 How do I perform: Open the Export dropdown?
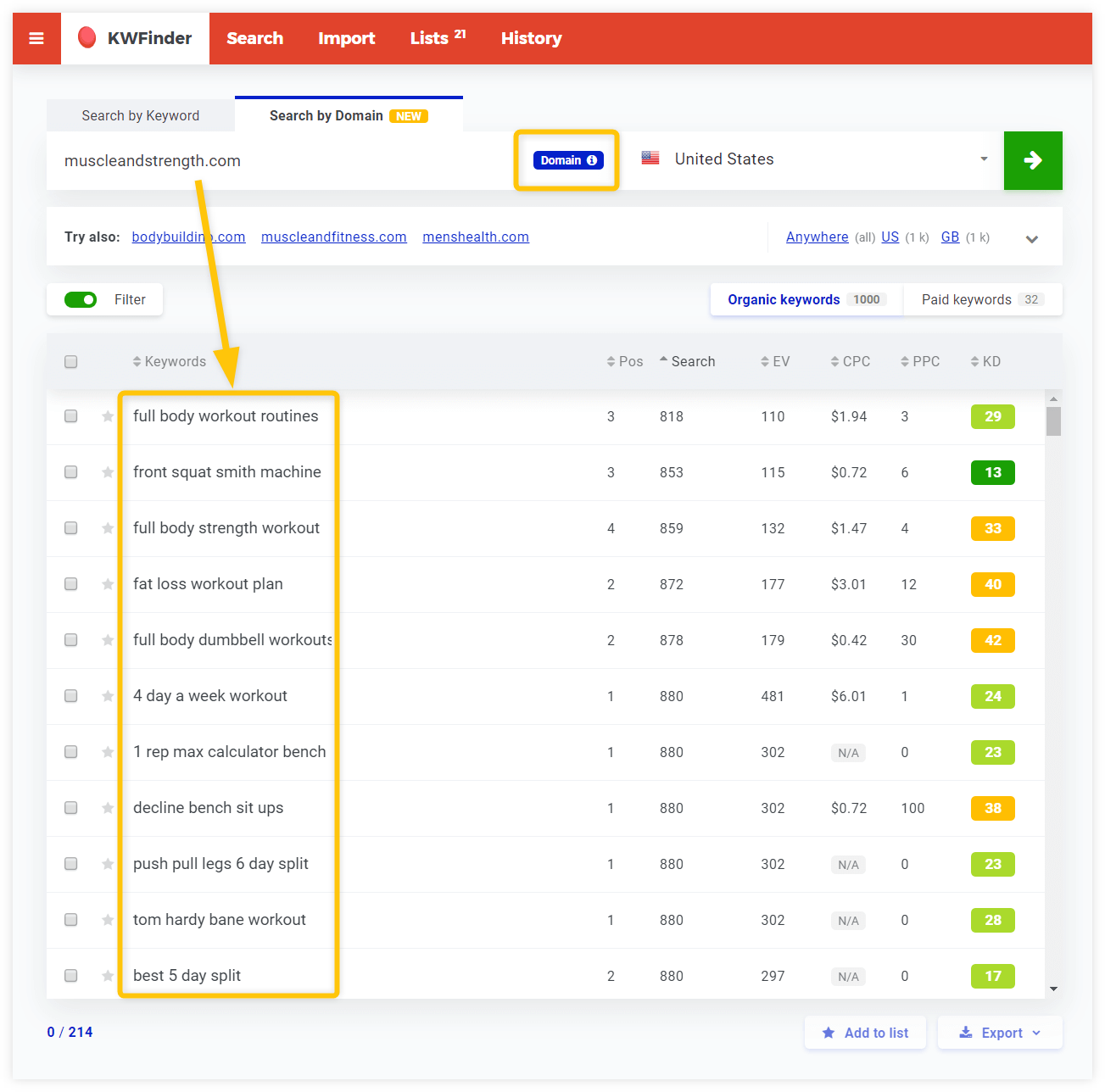pos(1000,1033)
